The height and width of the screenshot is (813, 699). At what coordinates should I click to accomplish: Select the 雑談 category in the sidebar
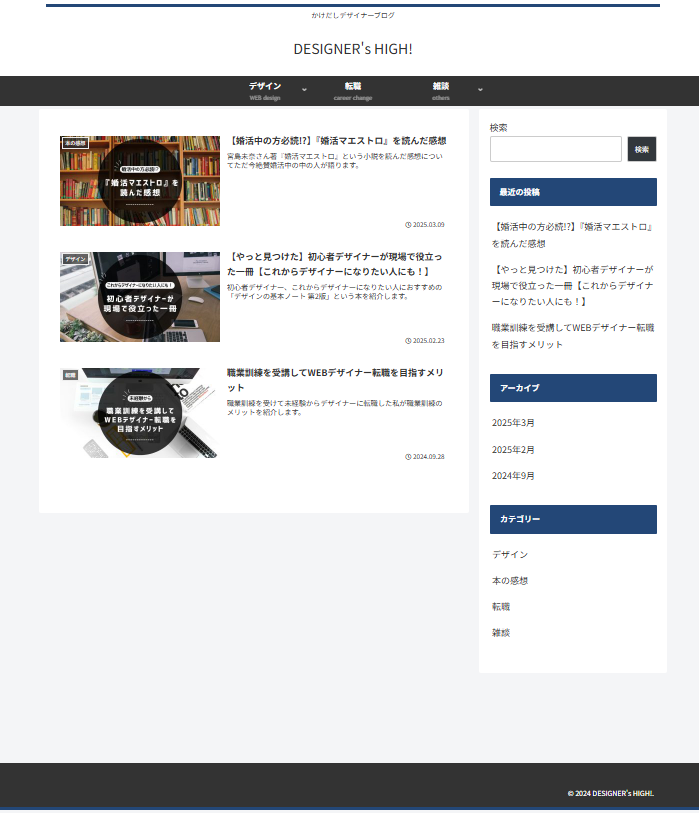[501, 632]
